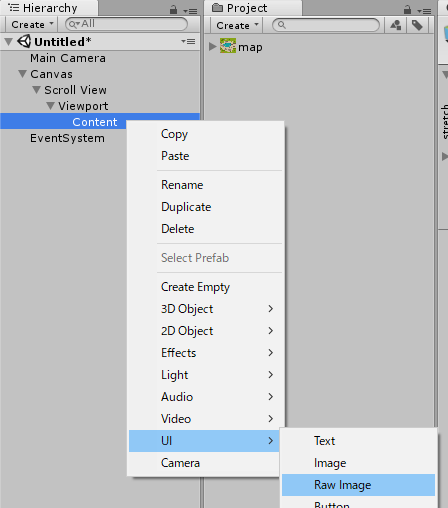Screen dimensions: 448x508
Task: Select Main Camera in the Hierarchy
Action: pos(68,58)
